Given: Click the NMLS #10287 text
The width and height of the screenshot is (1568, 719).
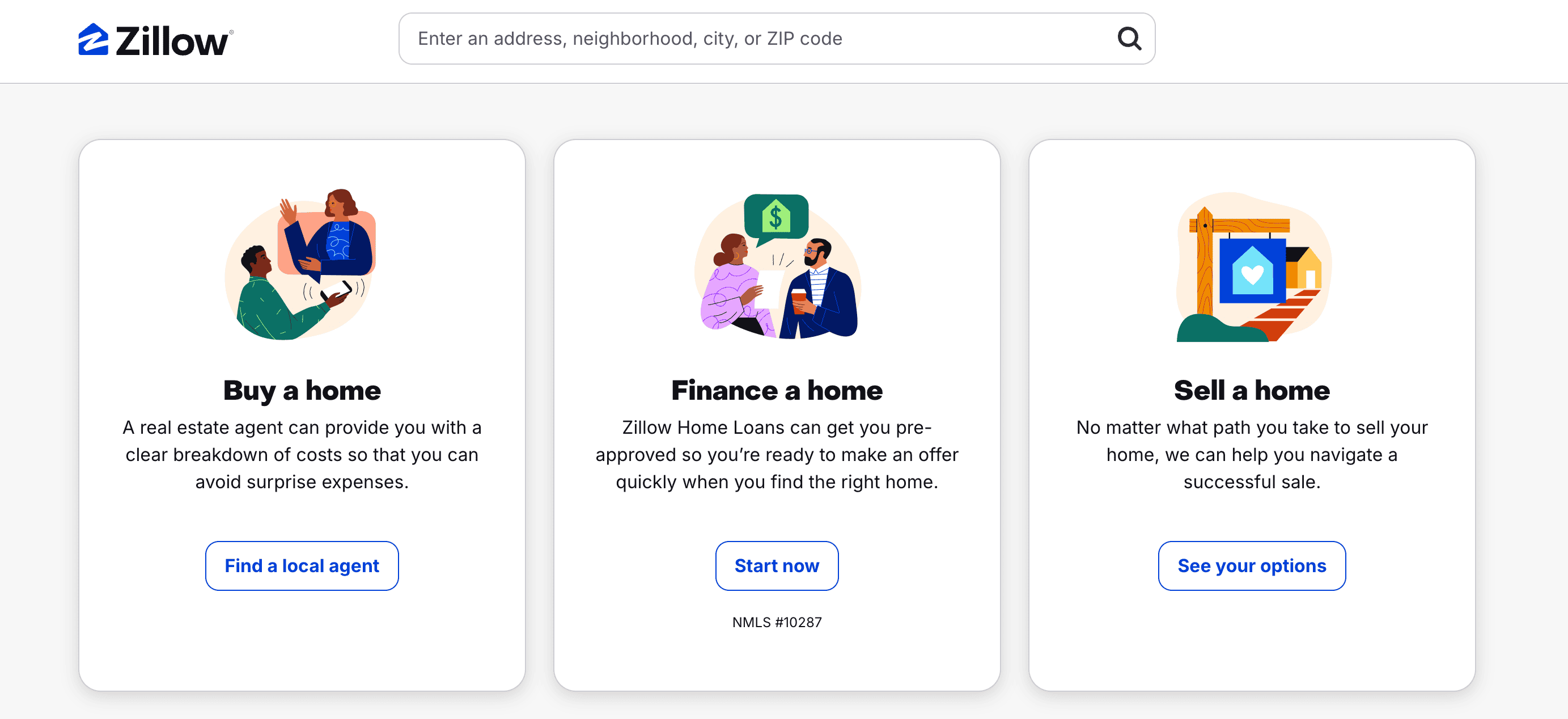Looking at the screenshot, I should click(777, 622).
